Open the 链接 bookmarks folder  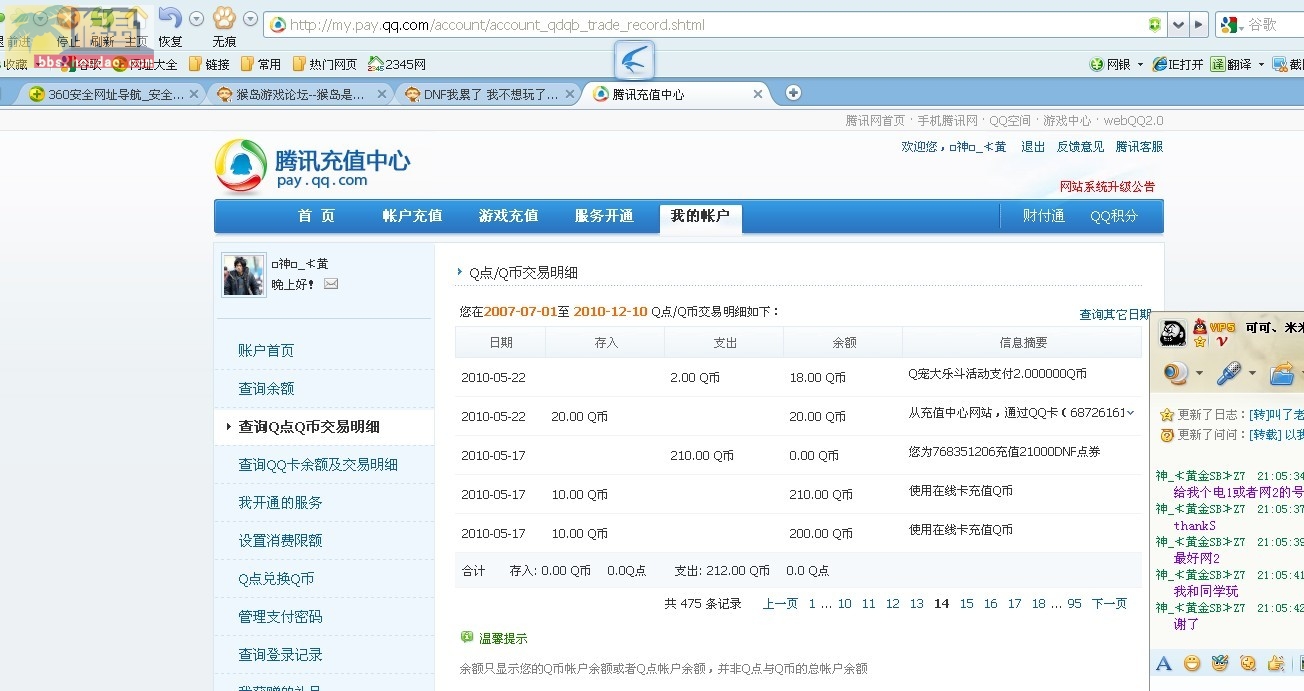tap(209, 64)
